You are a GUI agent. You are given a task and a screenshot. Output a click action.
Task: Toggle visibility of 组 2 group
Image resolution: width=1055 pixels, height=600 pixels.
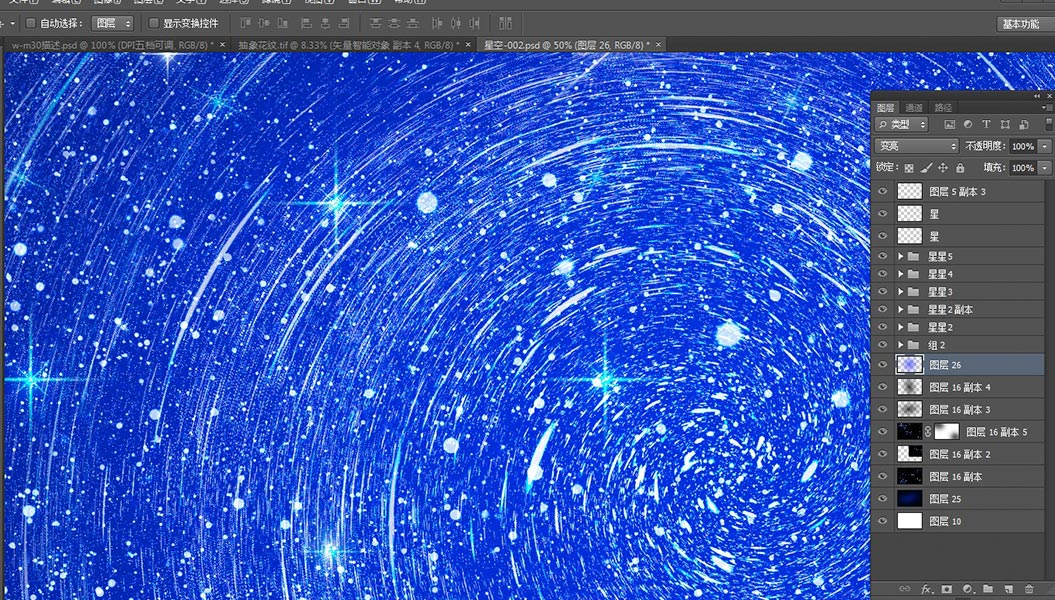click(x=883, y=344)
